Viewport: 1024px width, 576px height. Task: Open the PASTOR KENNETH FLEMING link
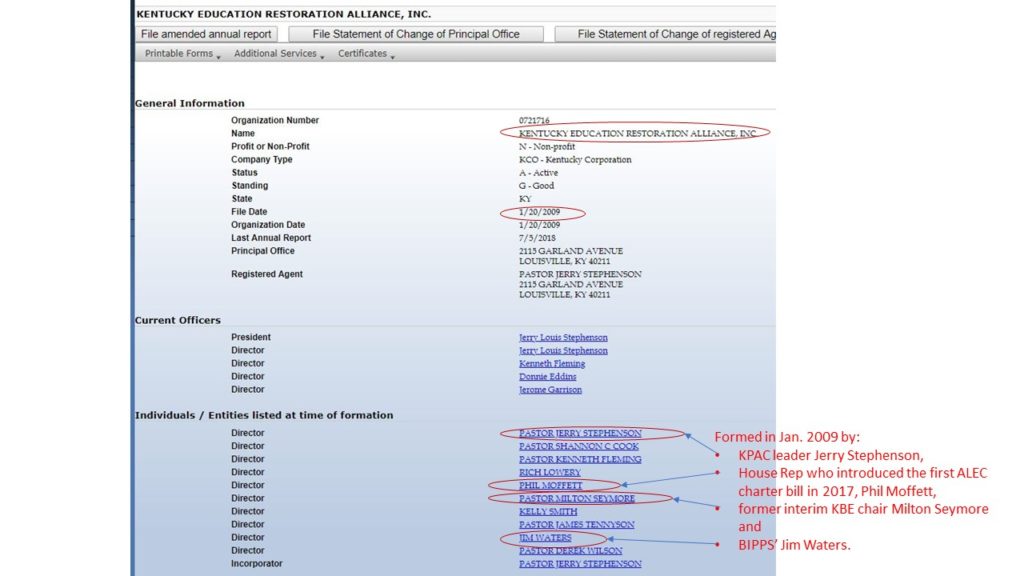[x=580, y=459]
